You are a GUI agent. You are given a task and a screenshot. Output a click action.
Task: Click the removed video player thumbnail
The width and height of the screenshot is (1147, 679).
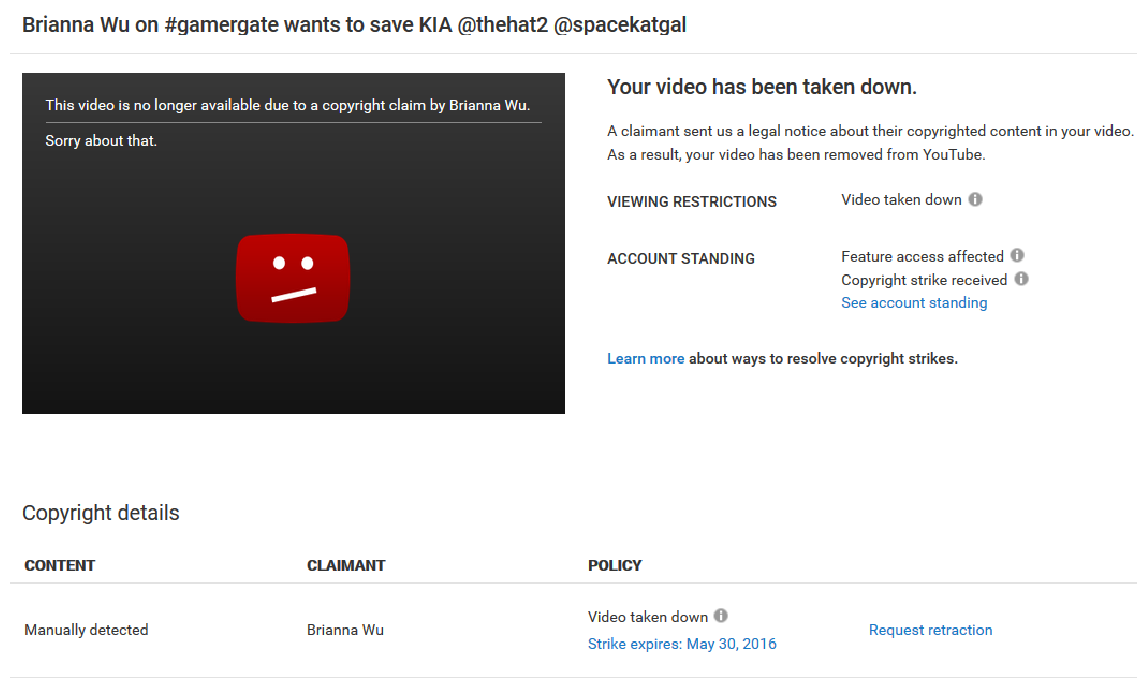pos(293,243)
